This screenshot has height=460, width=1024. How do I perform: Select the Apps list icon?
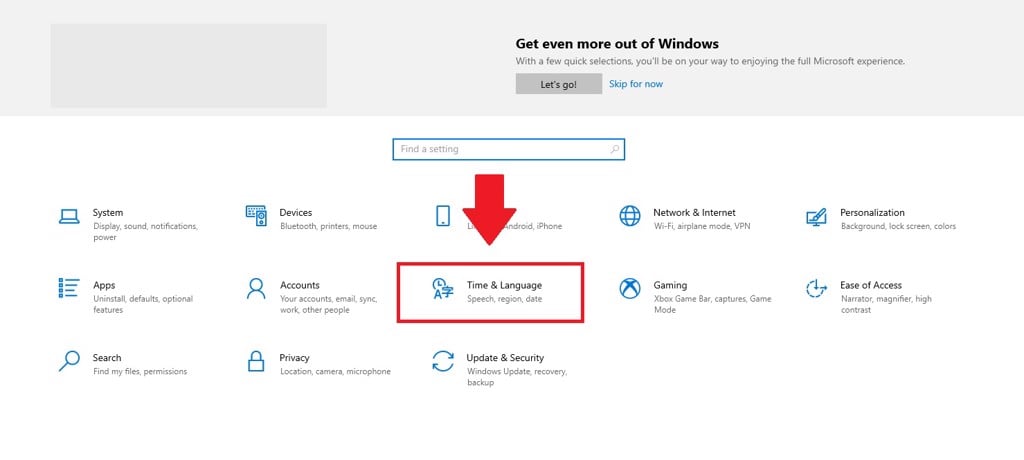(x=69, y=288)
